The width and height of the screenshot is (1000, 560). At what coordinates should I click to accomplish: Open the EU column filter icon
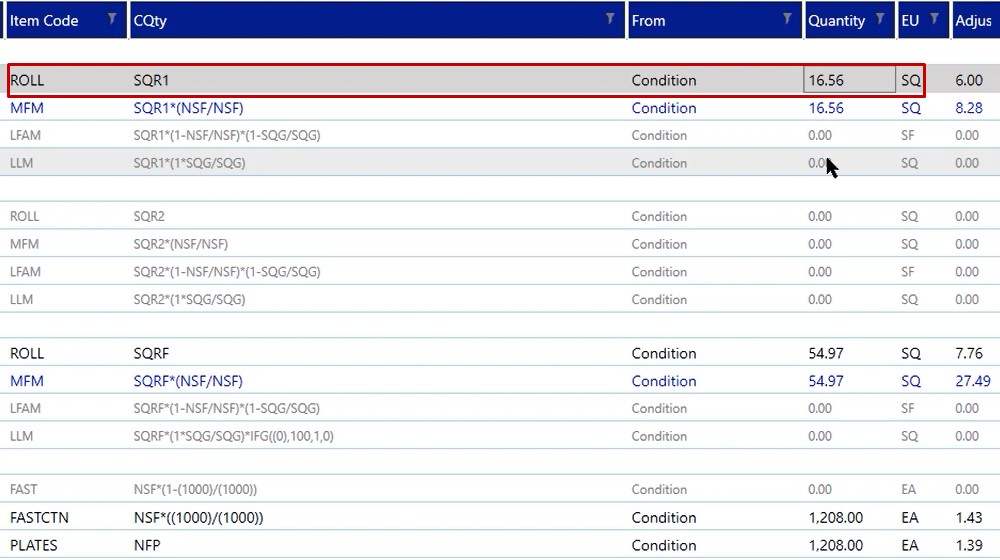click(x=935, y=19)
